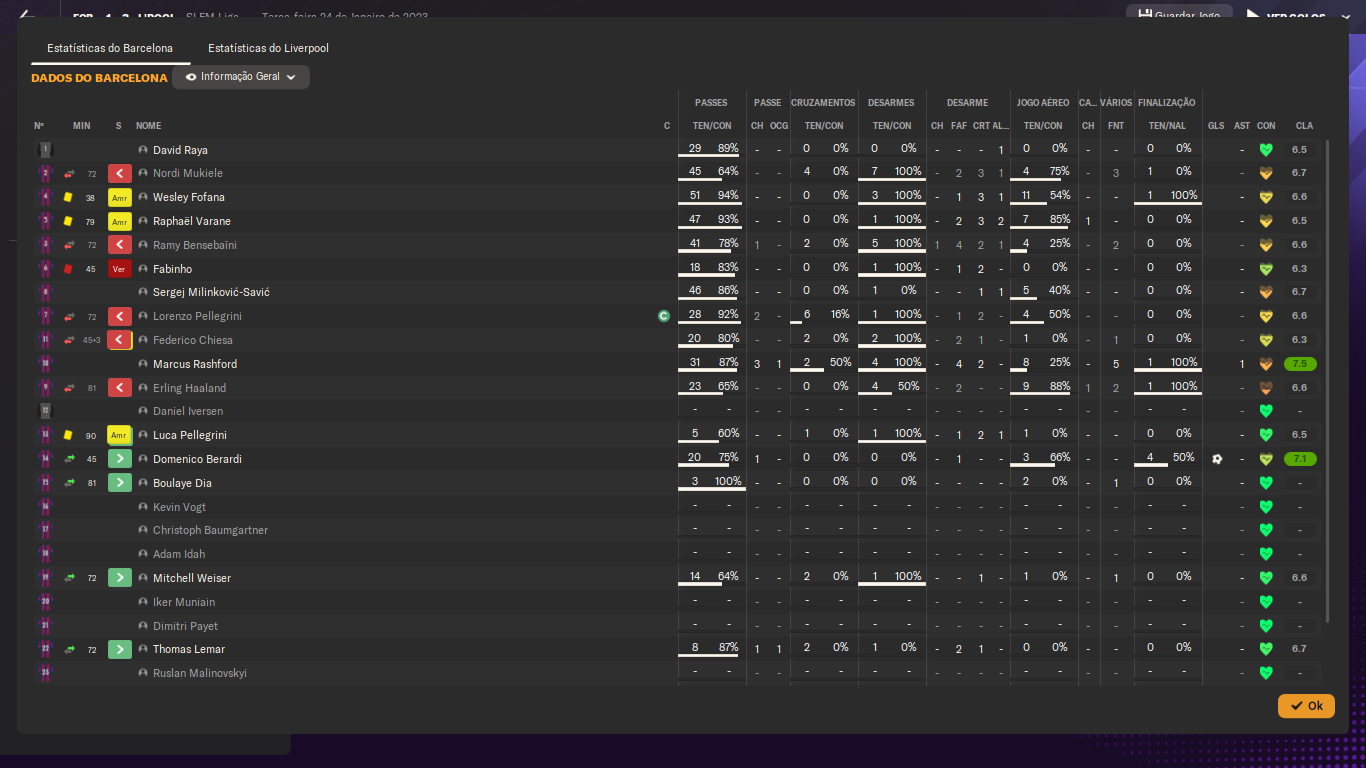This screenshot has width=1366, height=768.
Task: Click the green substituted-on arrow for Thomas Lemar
Action: (120, 649)
